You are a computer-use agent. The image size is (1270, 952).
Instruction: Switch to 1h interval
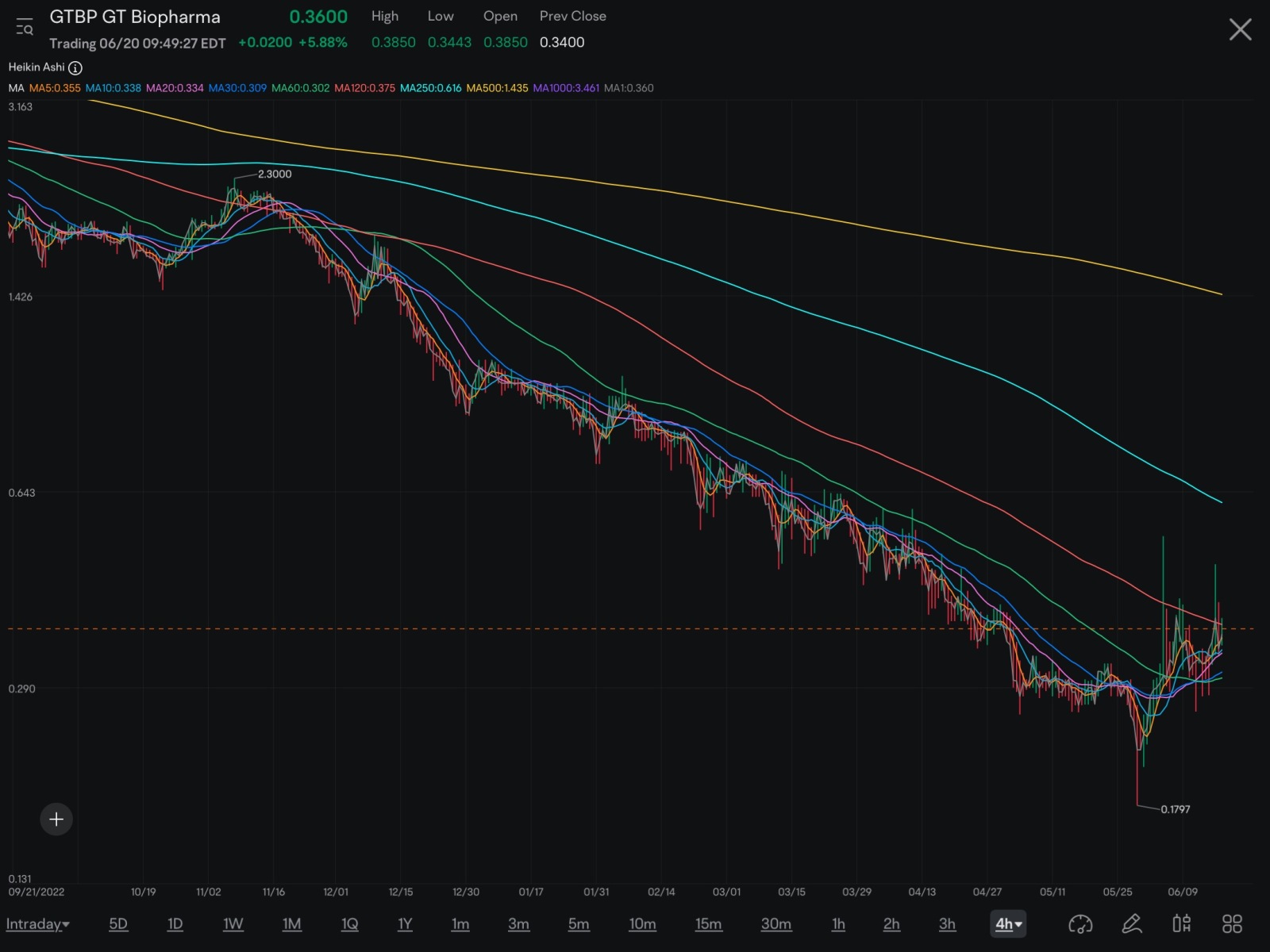pos(838,924)
